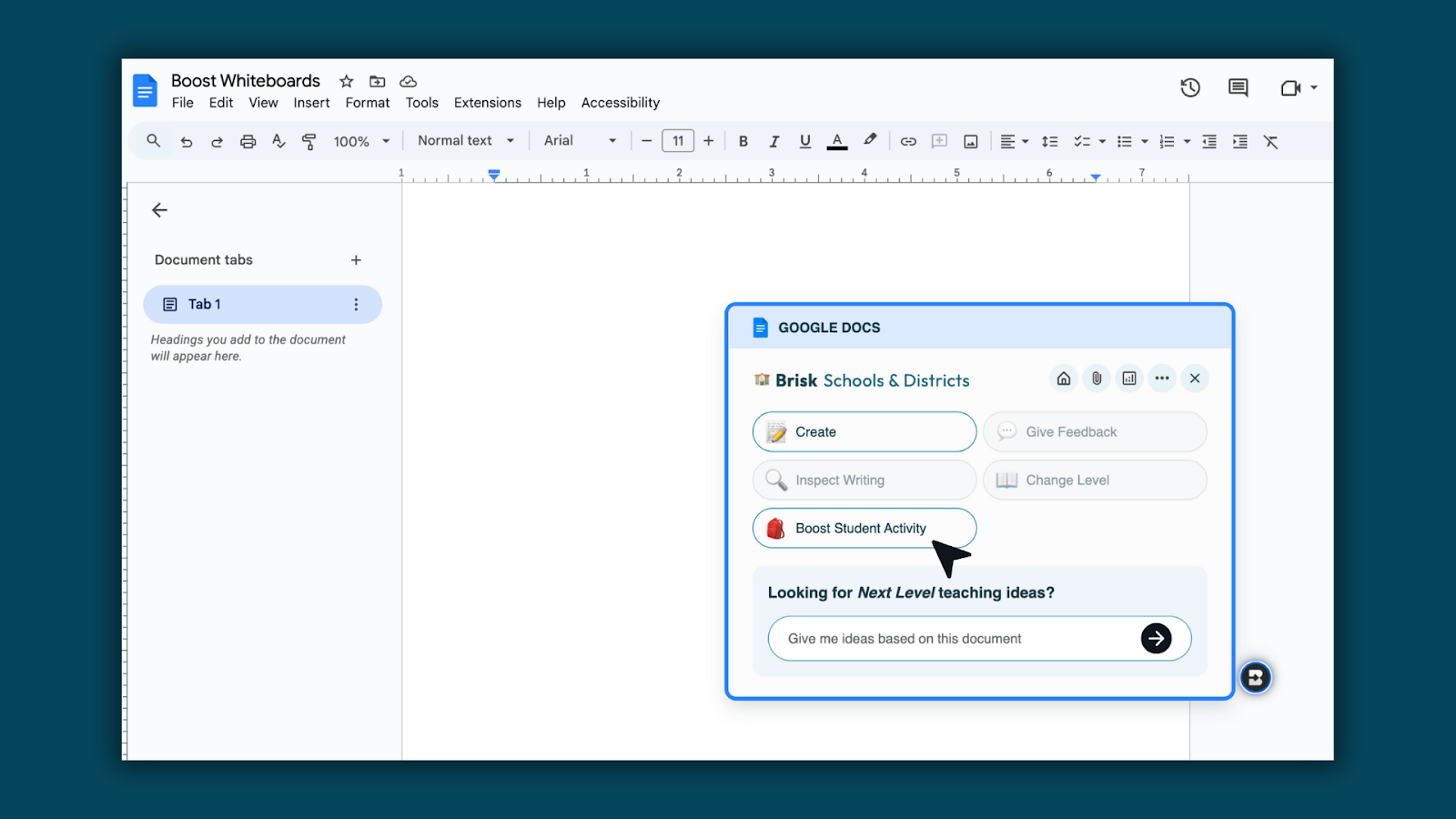Open the text color picker

tap(837, 141)
